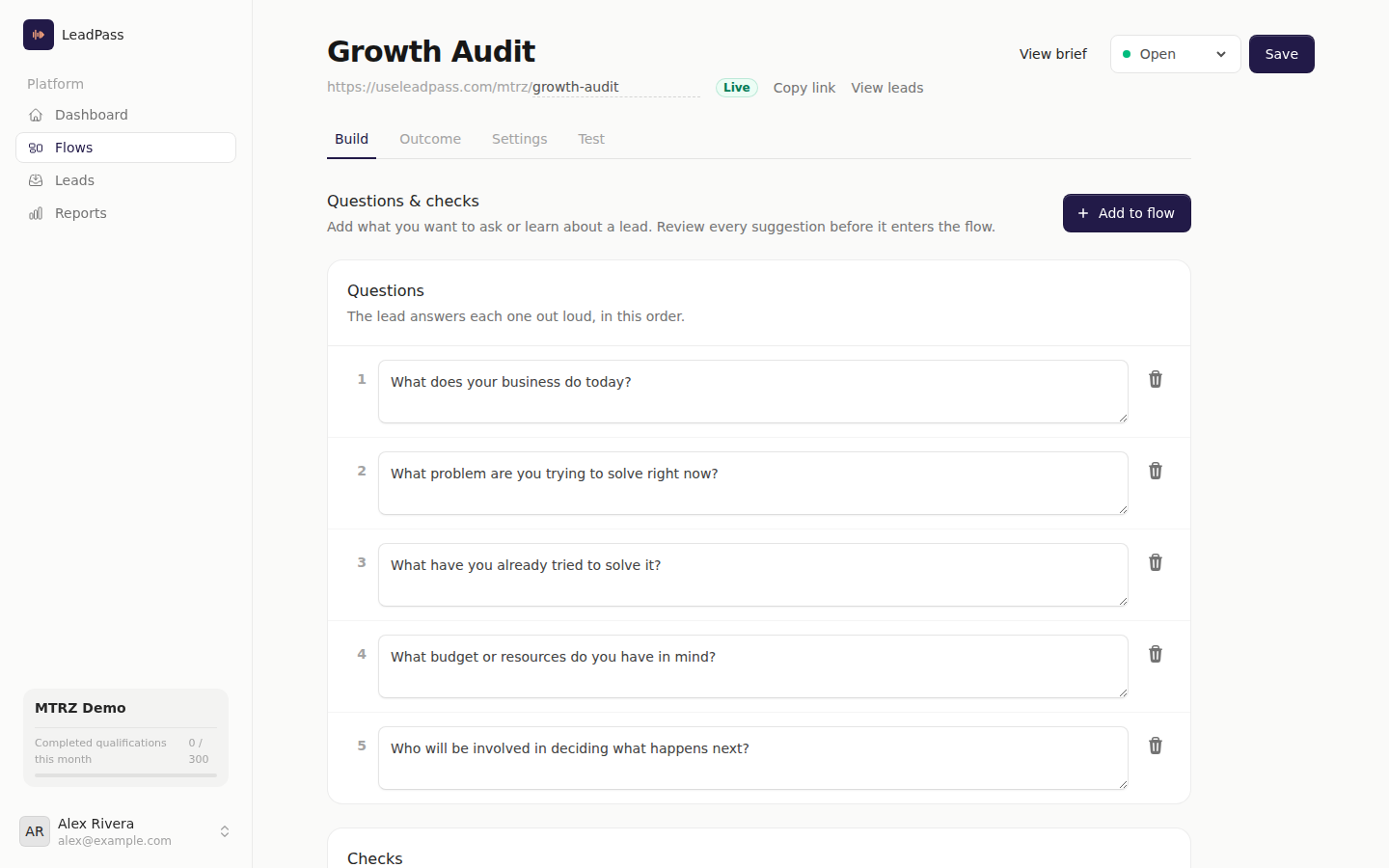This screenshot has height=868, width=1389.
Task: Click the Checks section heading
Action: tap(375, 858)
